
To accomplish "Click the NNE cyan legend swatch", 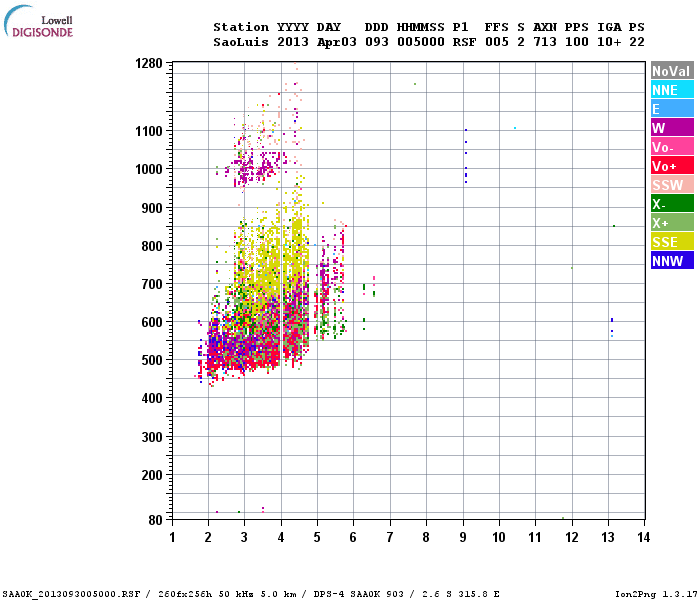I will pos(672,90).
